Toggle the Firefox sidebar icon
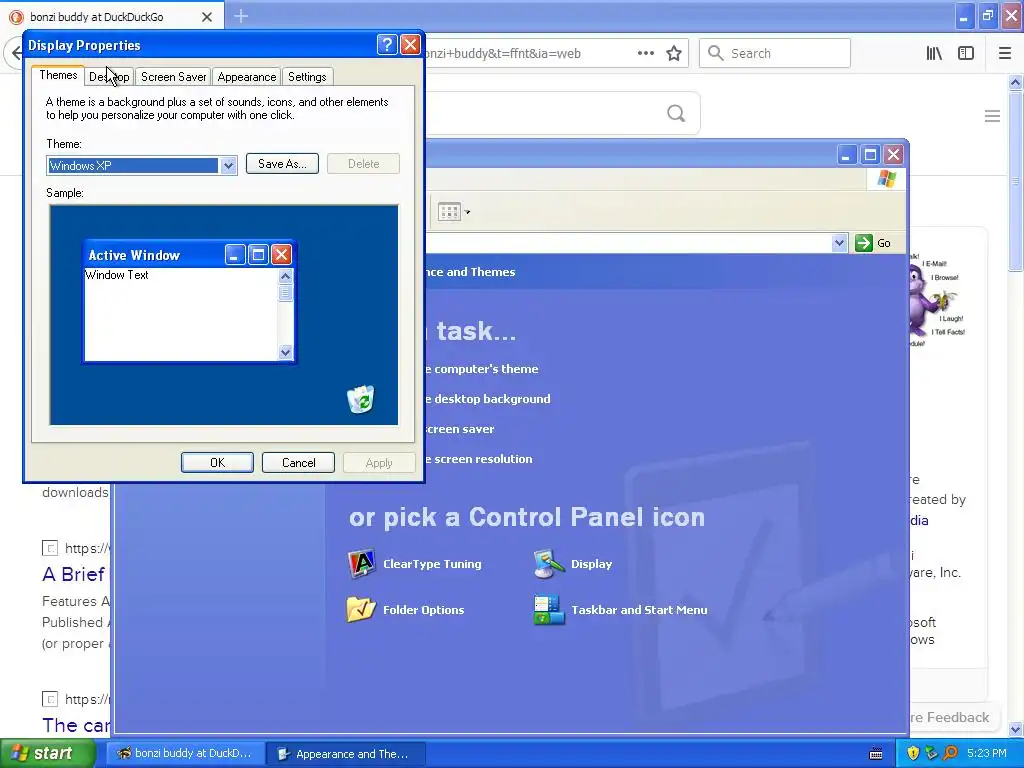Viewport: 1024px width, 768px height. click(966, 54)
